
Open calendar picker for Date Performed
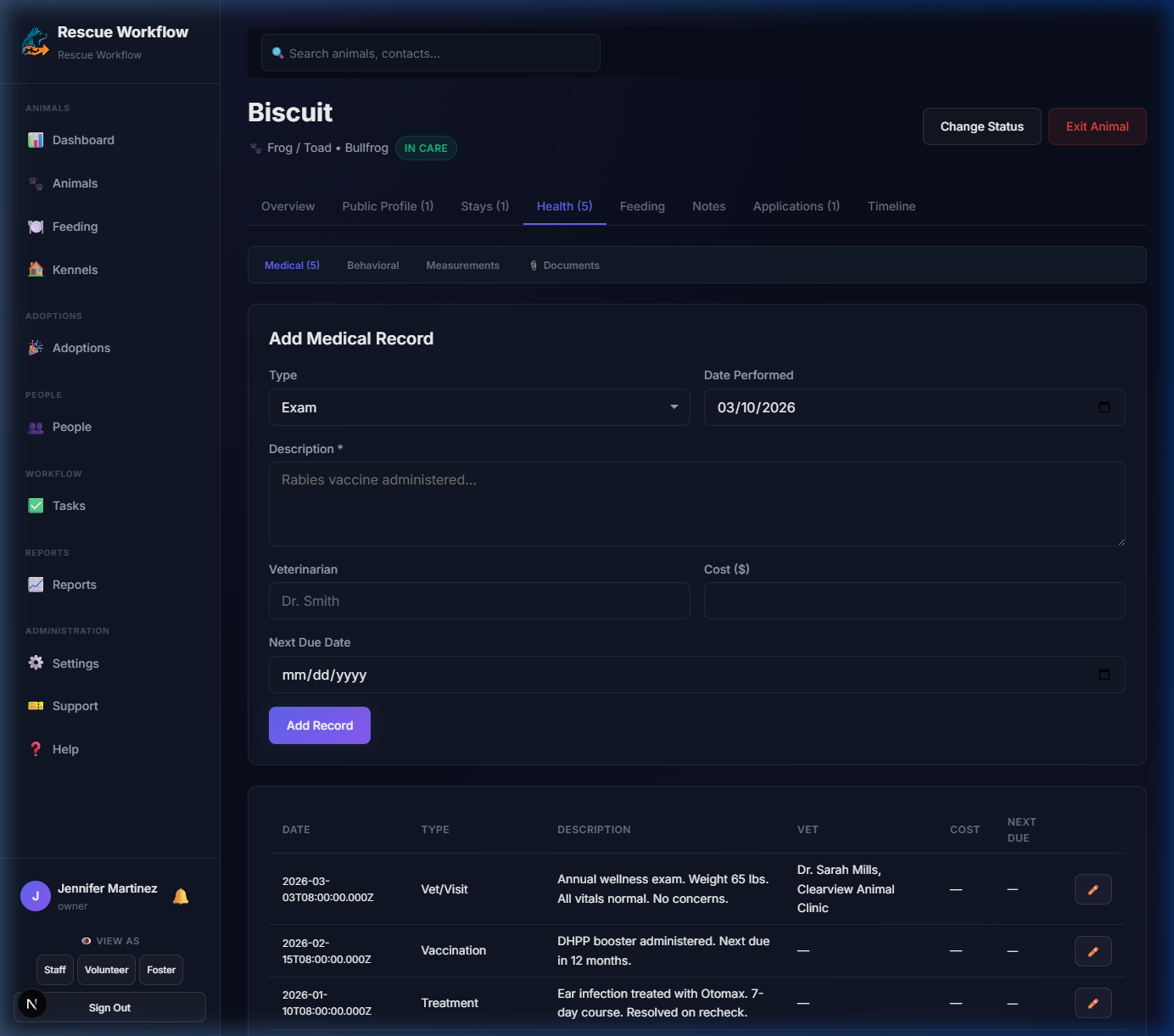tap(1104, 407)
